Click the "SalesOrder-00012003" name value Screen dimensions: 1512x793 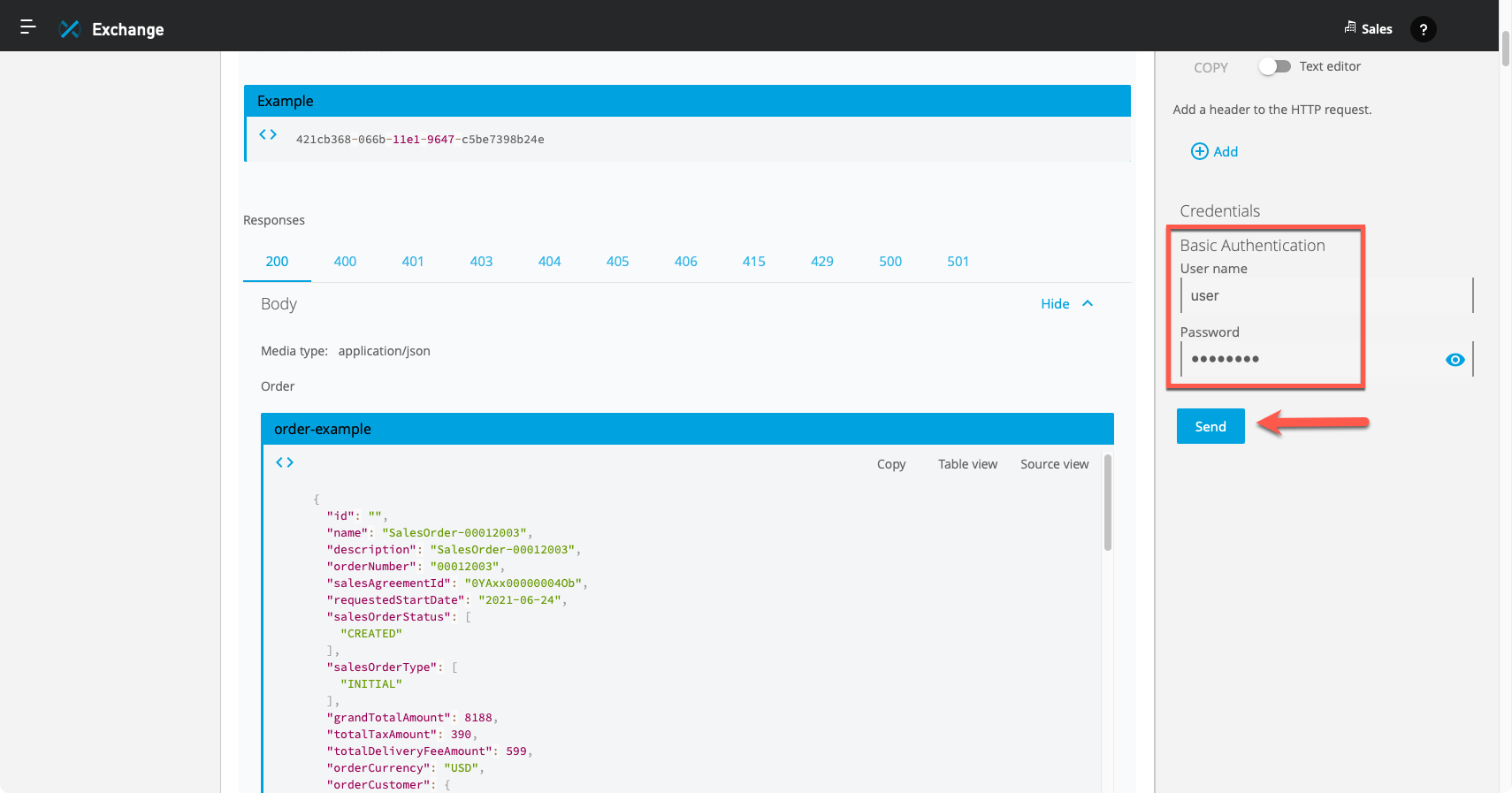click(x=454, y=533)
